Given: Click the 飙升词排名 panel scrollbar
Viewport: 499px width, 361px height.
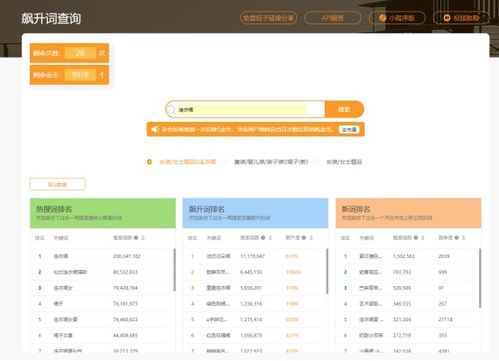Looking at the screenshot, I should coord(327,271).
